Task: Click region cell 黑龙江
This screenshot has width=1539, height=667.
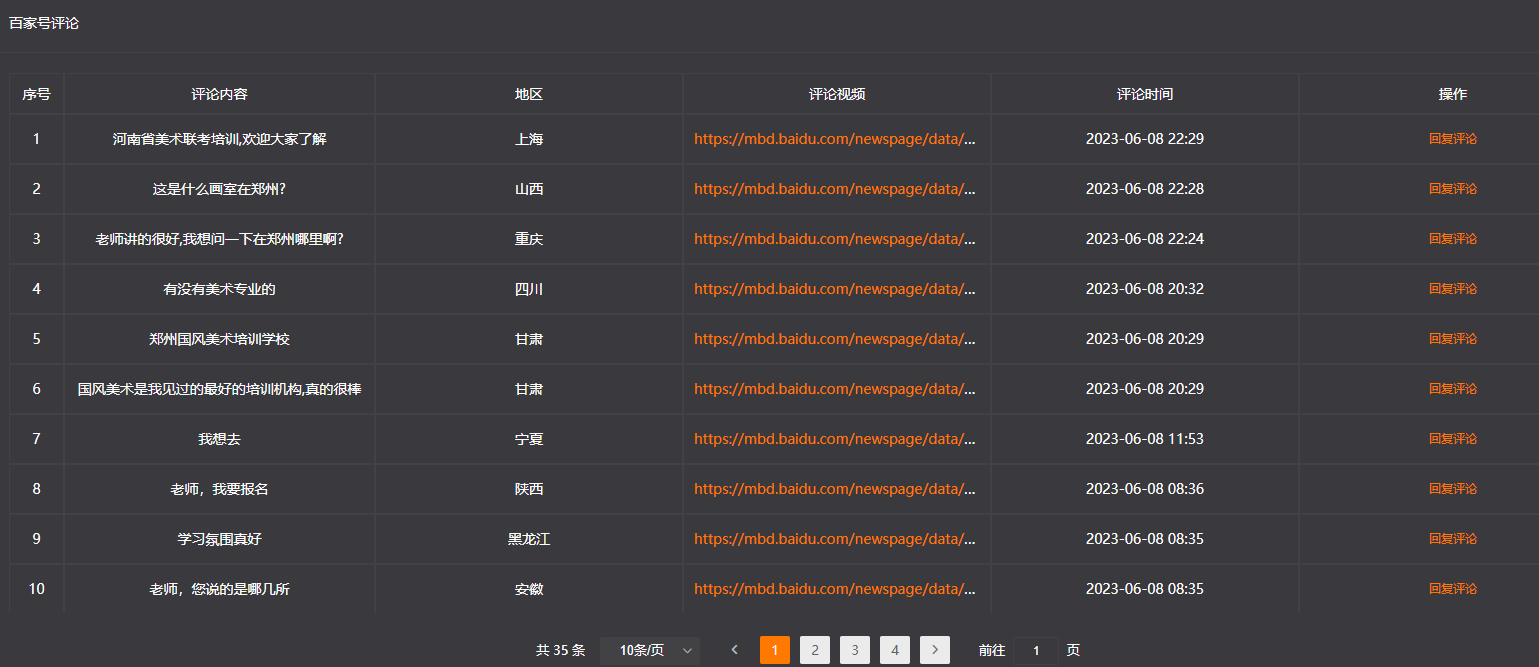Action: pos(529,539)
